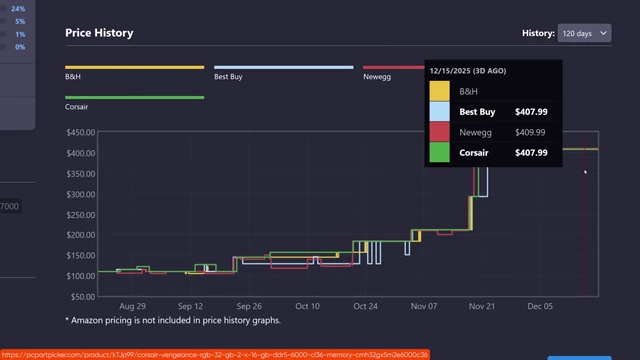Click the B&H yellow swatch in tooltip
640x360 pixels.
[x=440, y=91]
